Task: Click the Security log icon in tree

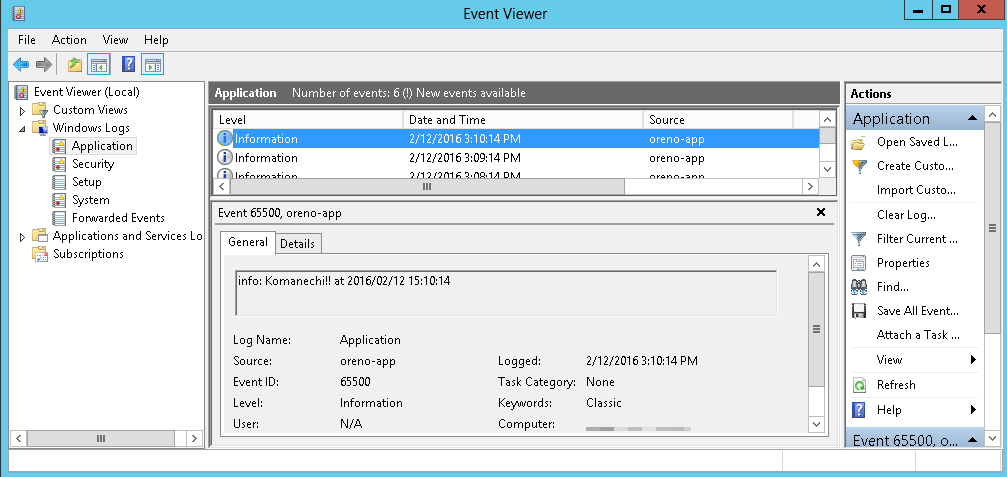Action: pyautogui.click(x=60, y=164)
